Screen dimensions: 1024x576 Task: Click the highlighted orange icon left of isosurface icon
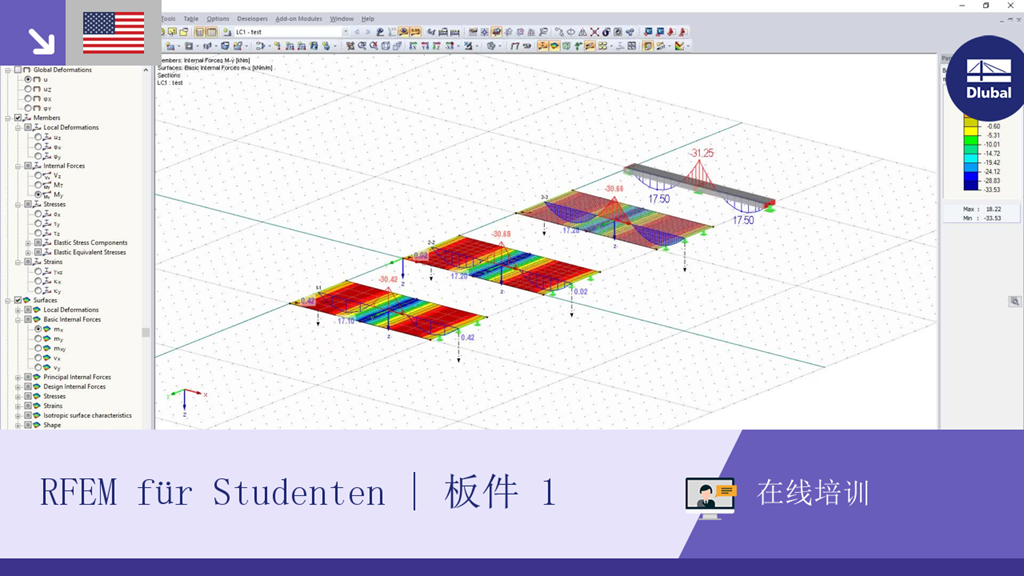542,46
